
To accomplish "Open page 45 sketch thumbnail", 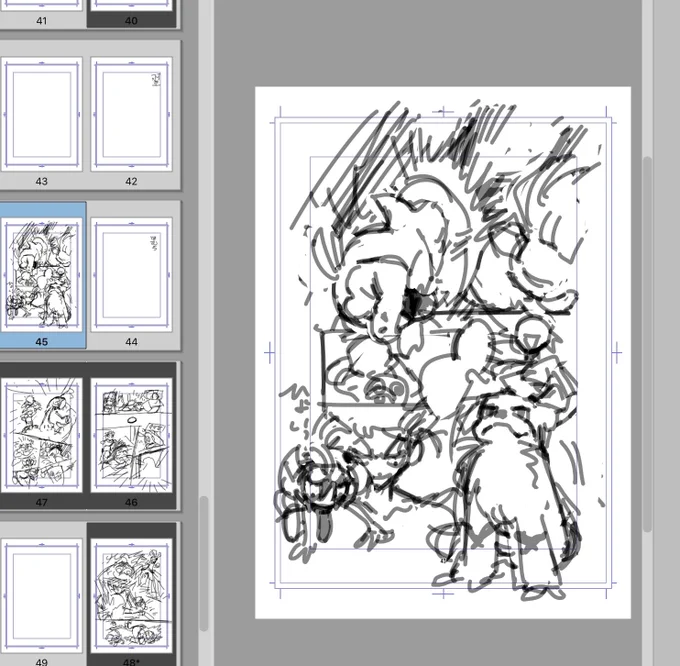I will 42,274.
